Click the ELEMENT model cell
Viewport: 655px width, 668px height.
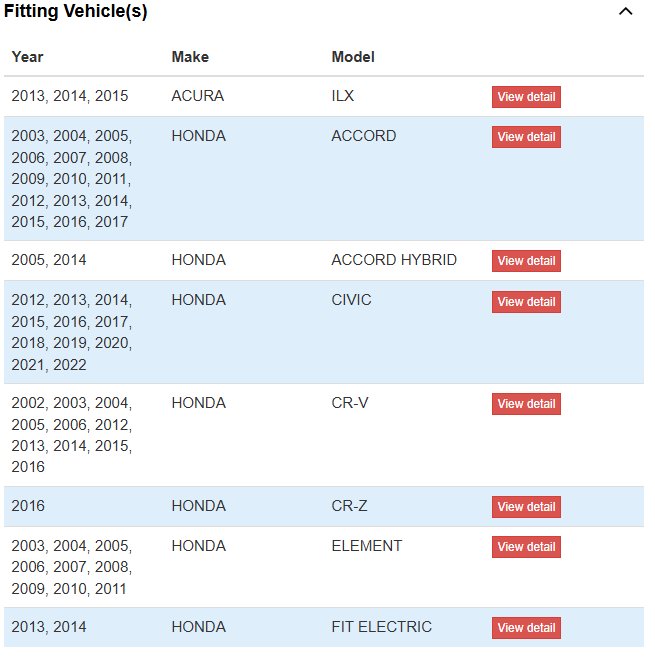point(366,546)
